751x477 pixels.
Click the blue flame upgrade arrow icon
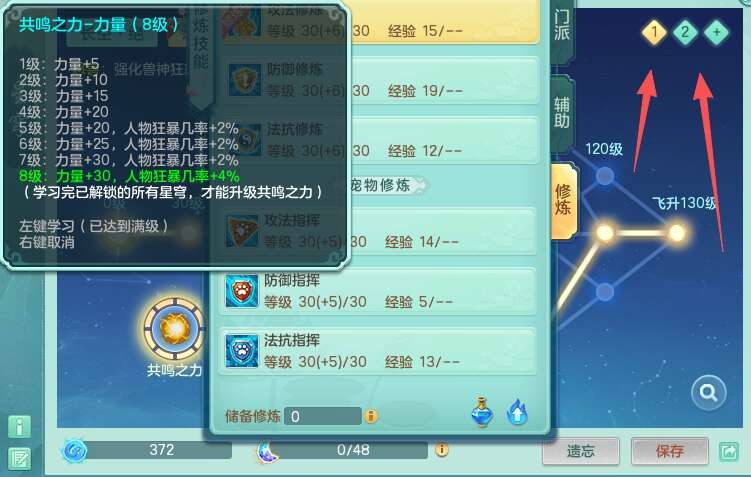(x=517, y=412)
